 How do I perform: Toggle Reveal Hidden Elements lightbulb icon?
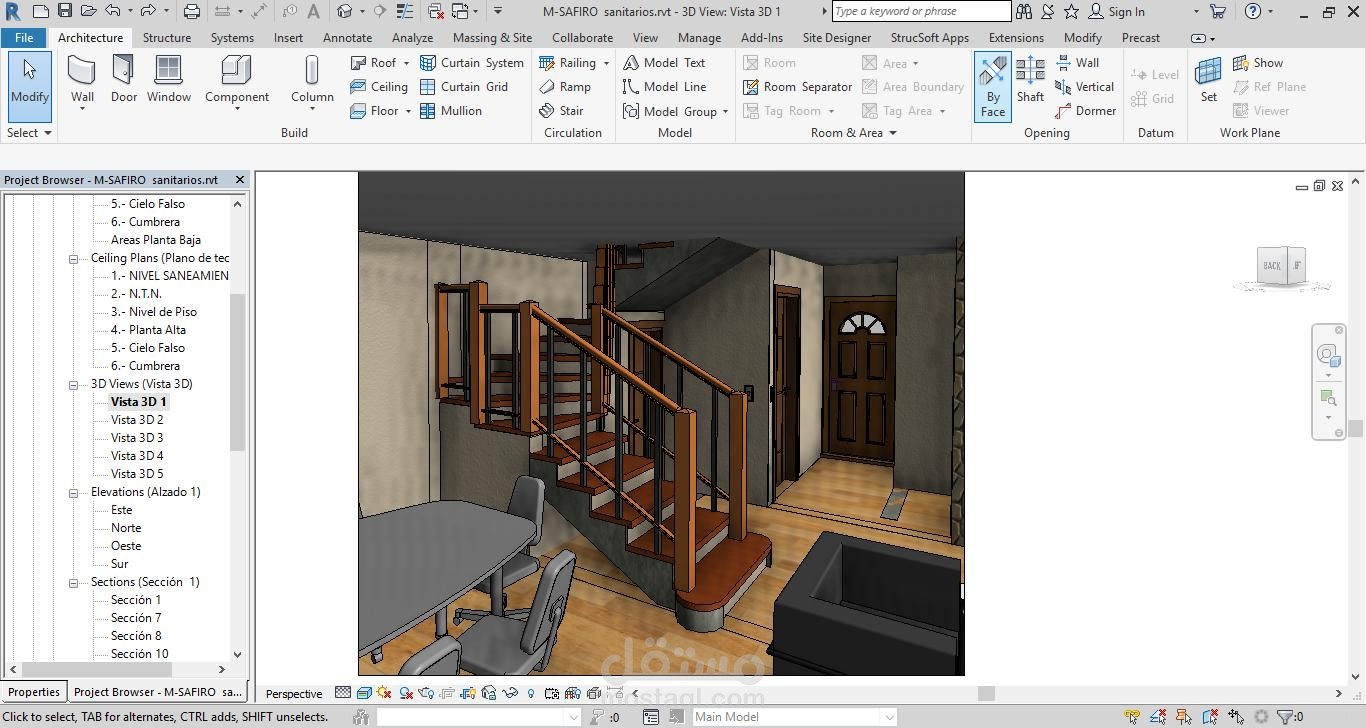(x=530, y=693)
